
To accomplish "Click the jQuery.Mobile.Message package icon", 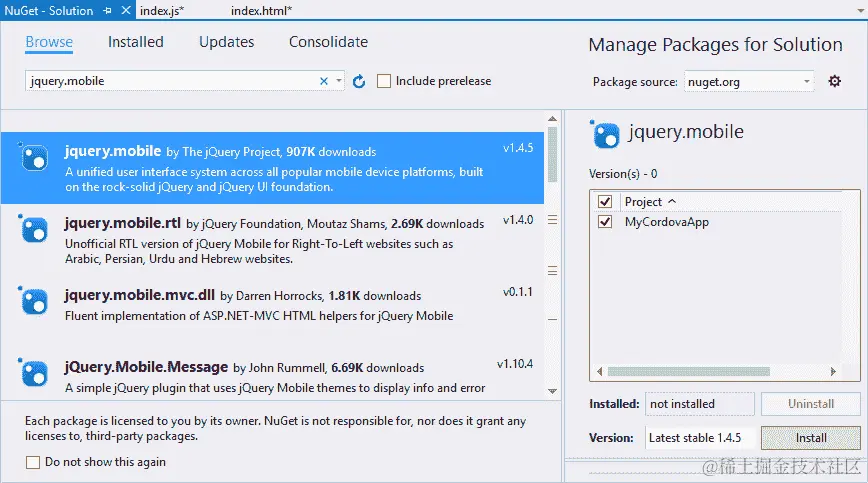I will coord(34,372).
